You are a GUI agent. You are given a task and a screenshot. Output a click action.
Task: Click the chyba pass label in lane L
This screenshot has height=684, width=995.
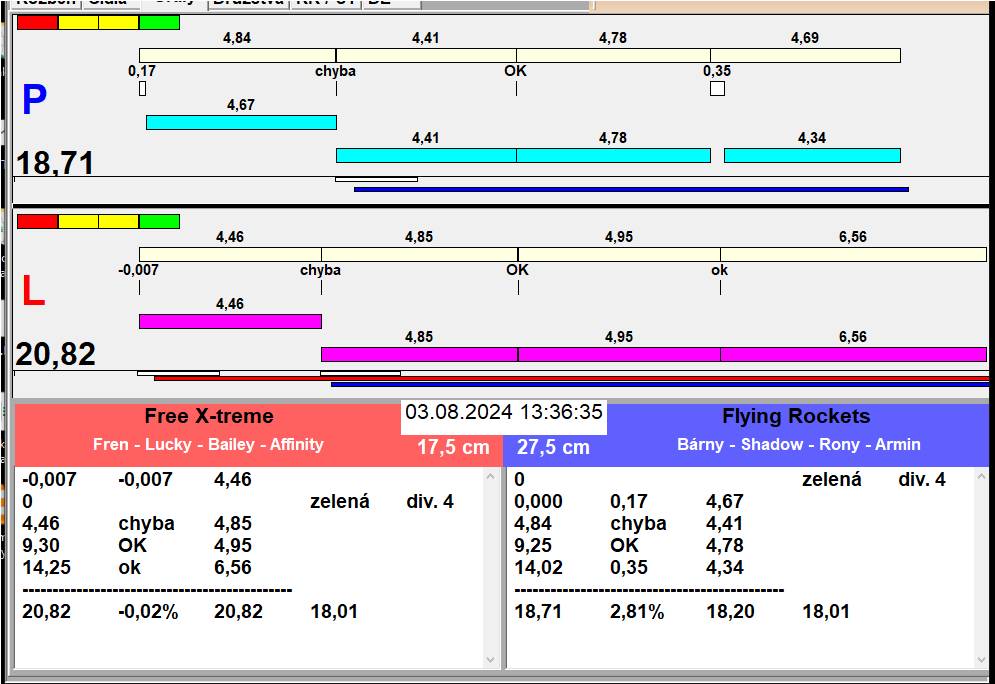(320, 270)
